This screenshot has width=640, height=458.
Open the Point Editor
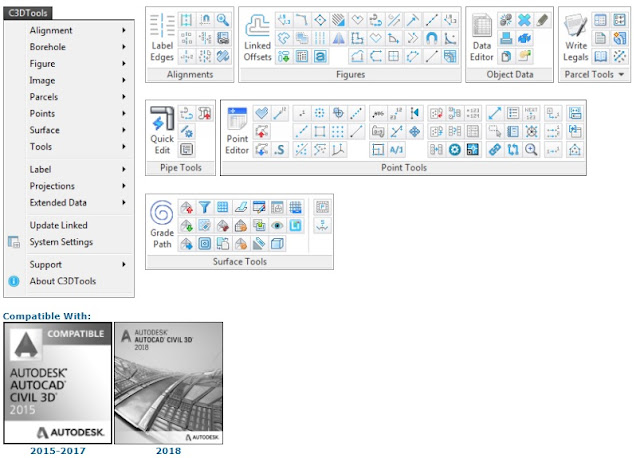[237, 131]
